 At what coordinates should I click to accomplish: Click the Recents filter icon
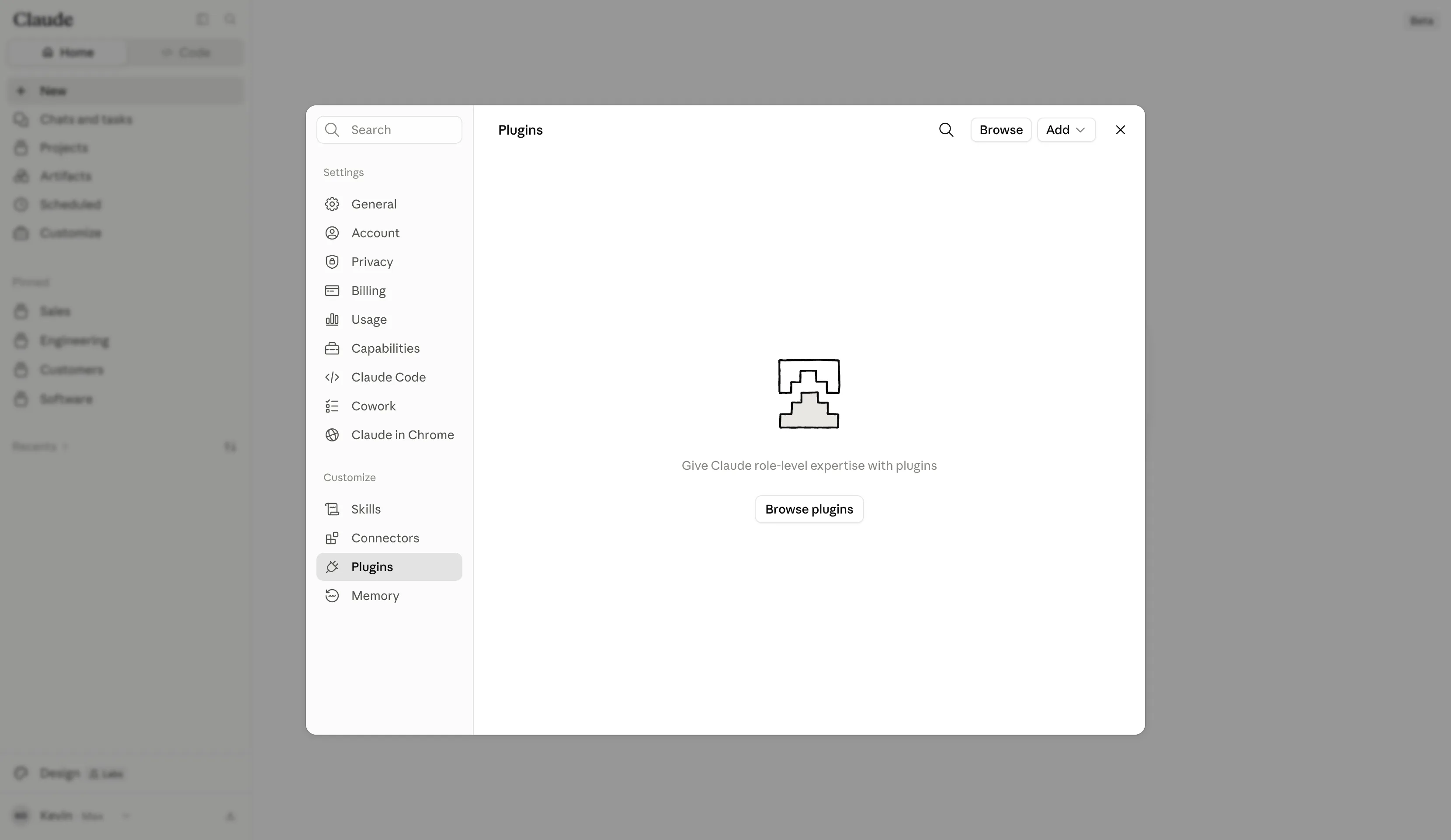coord(230,447)
